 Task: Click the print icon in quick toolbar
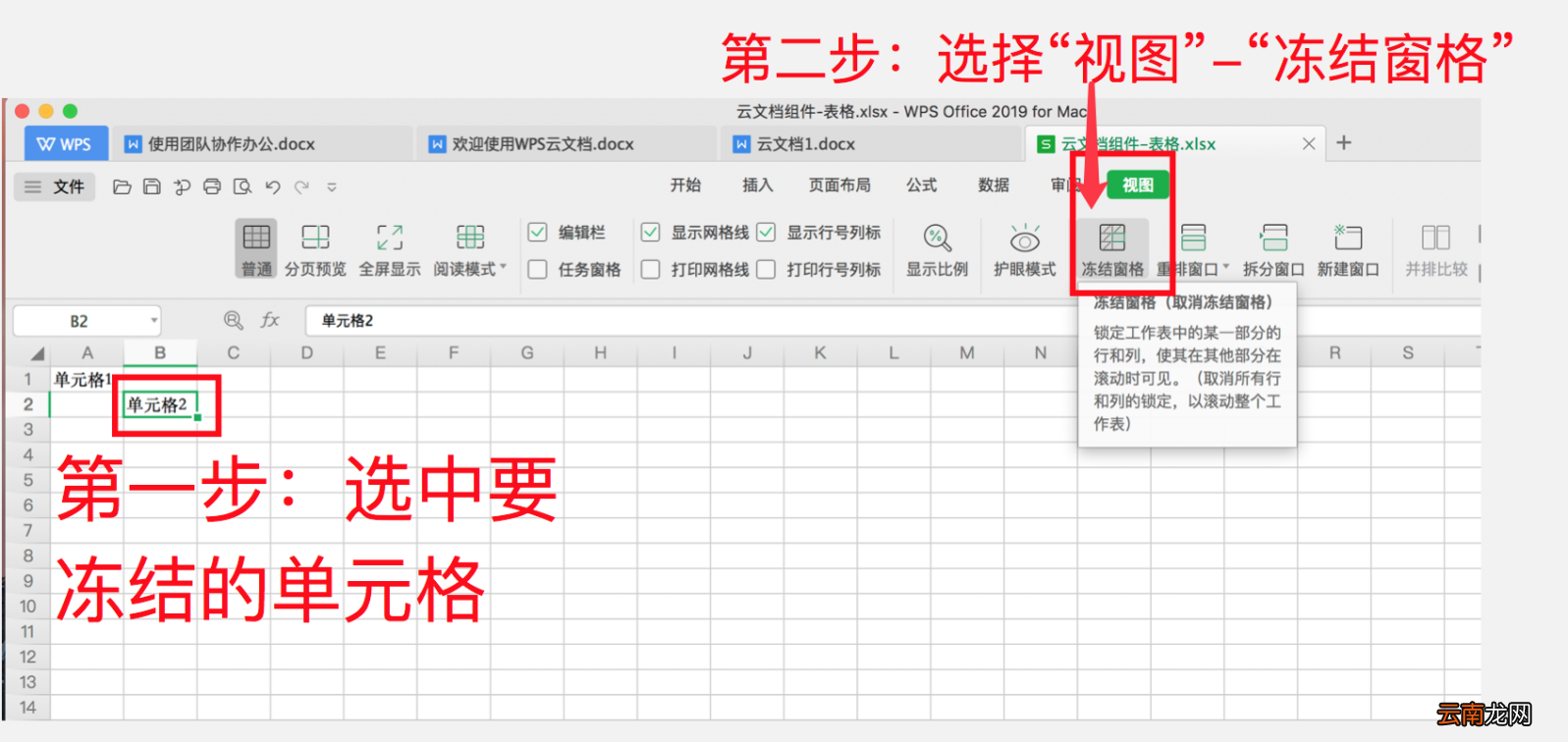(212, 186)
